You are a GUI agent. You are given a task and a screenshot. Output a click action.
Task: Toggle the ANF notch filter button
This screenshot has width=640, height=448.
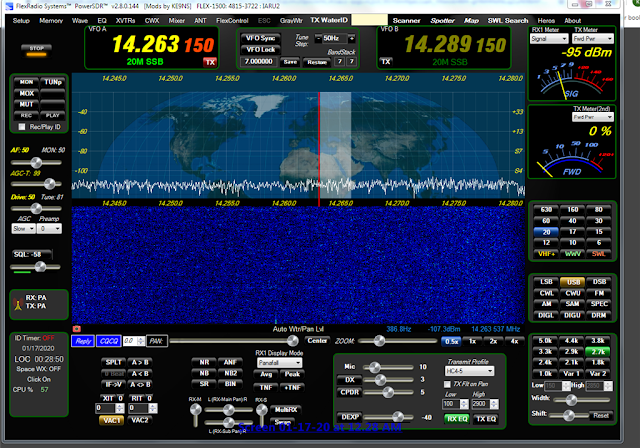[230, 362]
